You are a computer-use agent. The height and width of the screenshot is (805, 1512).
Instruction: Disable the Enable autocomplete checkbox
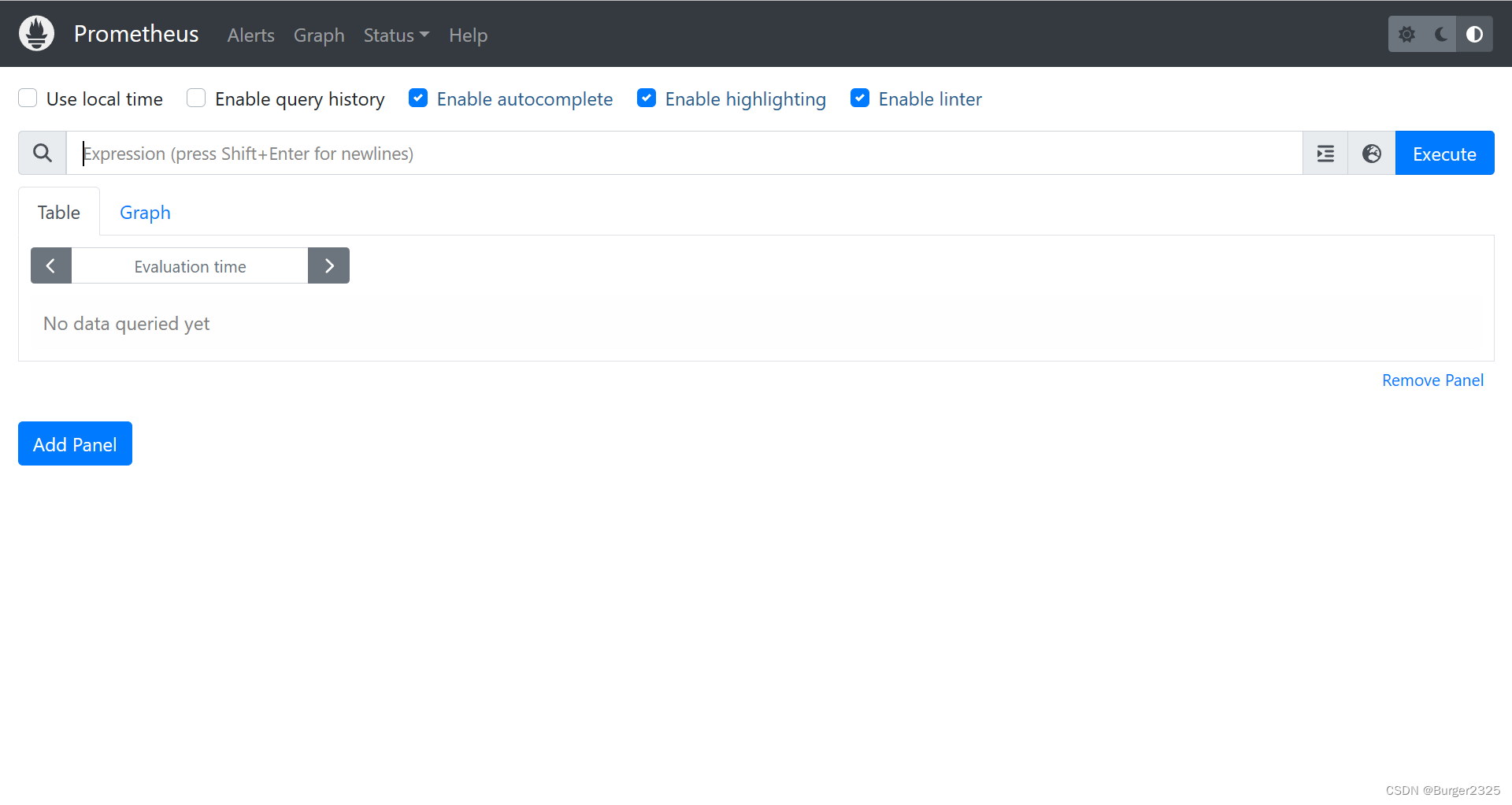tap(418, 98)
